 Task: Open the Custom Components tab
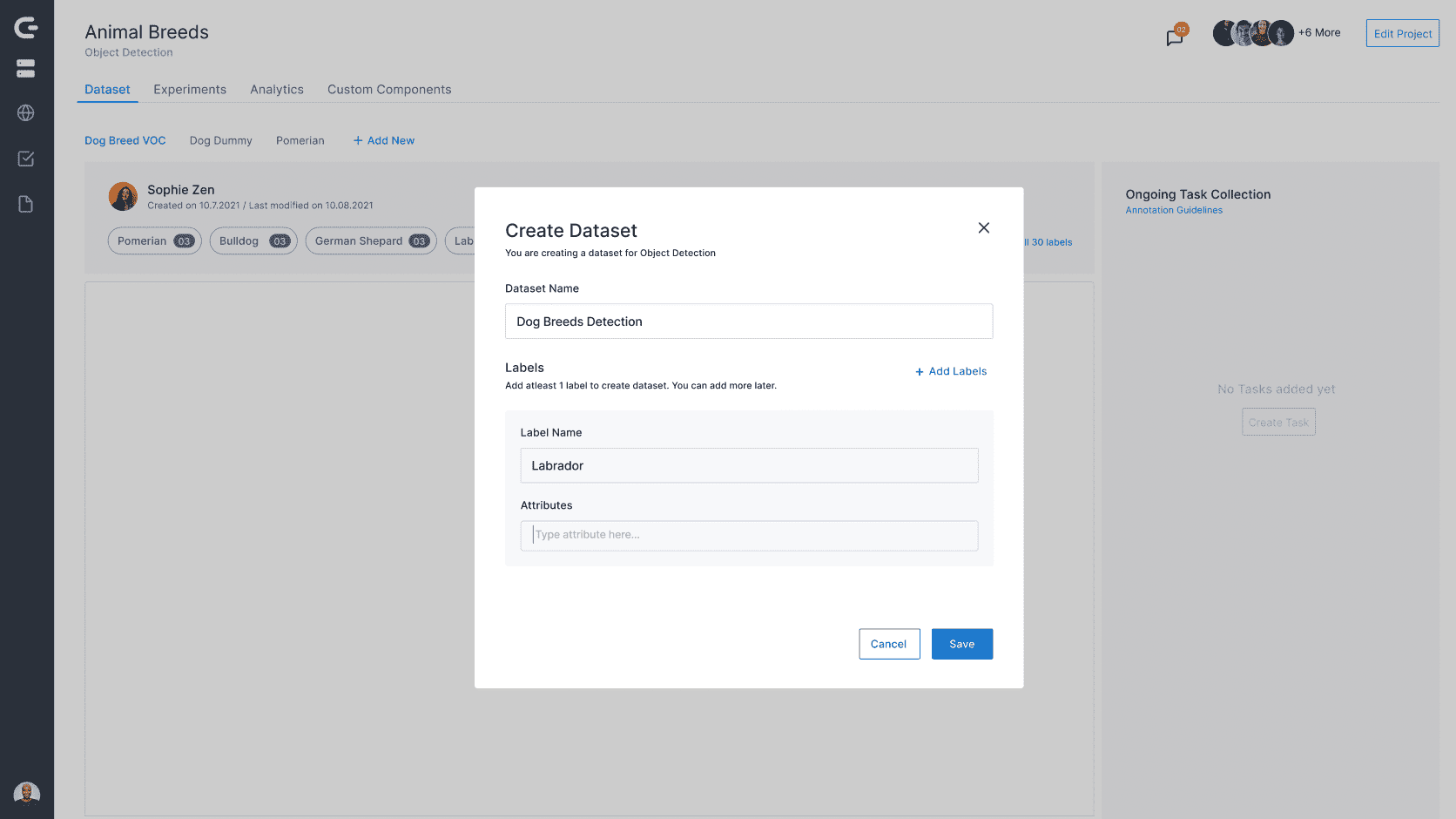[x=389, y=90]
